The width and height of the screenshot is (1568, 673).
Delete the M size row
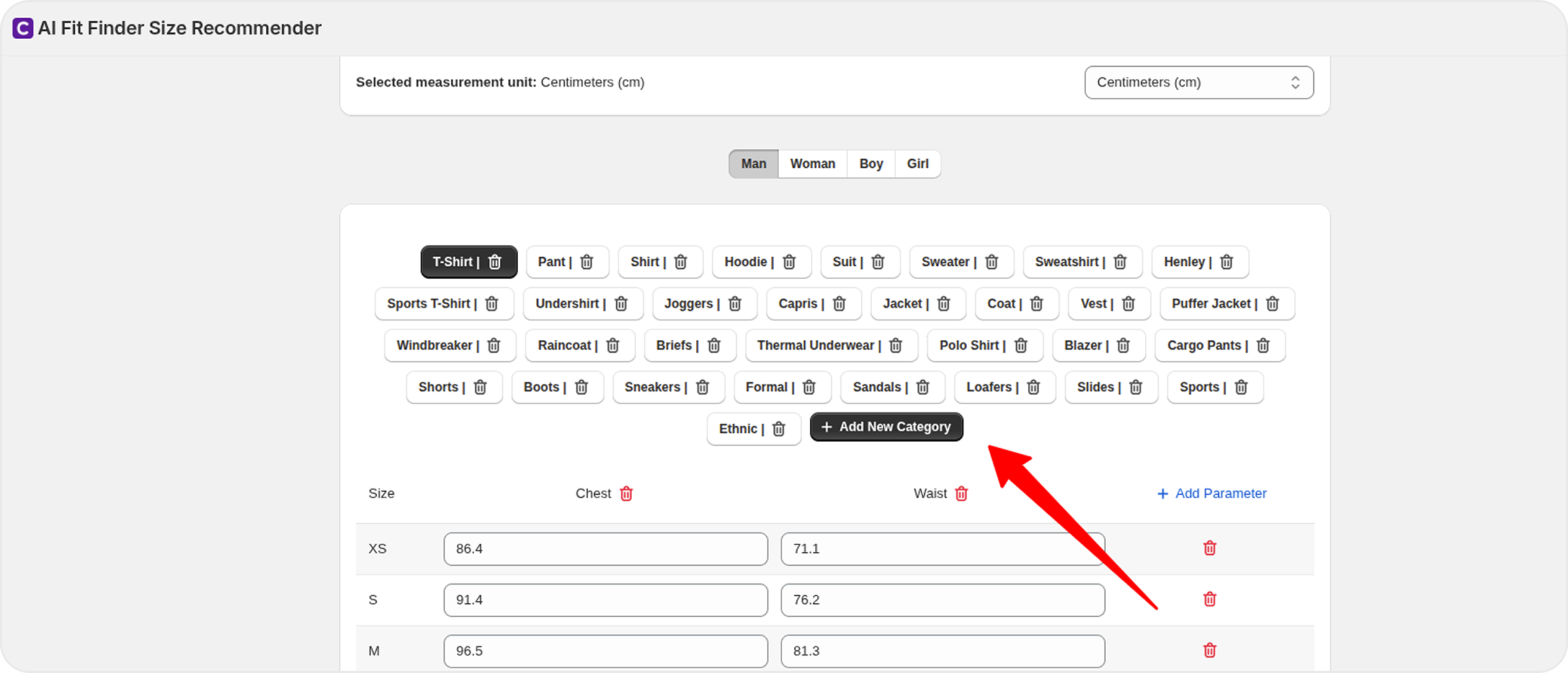pos(1209,650)
